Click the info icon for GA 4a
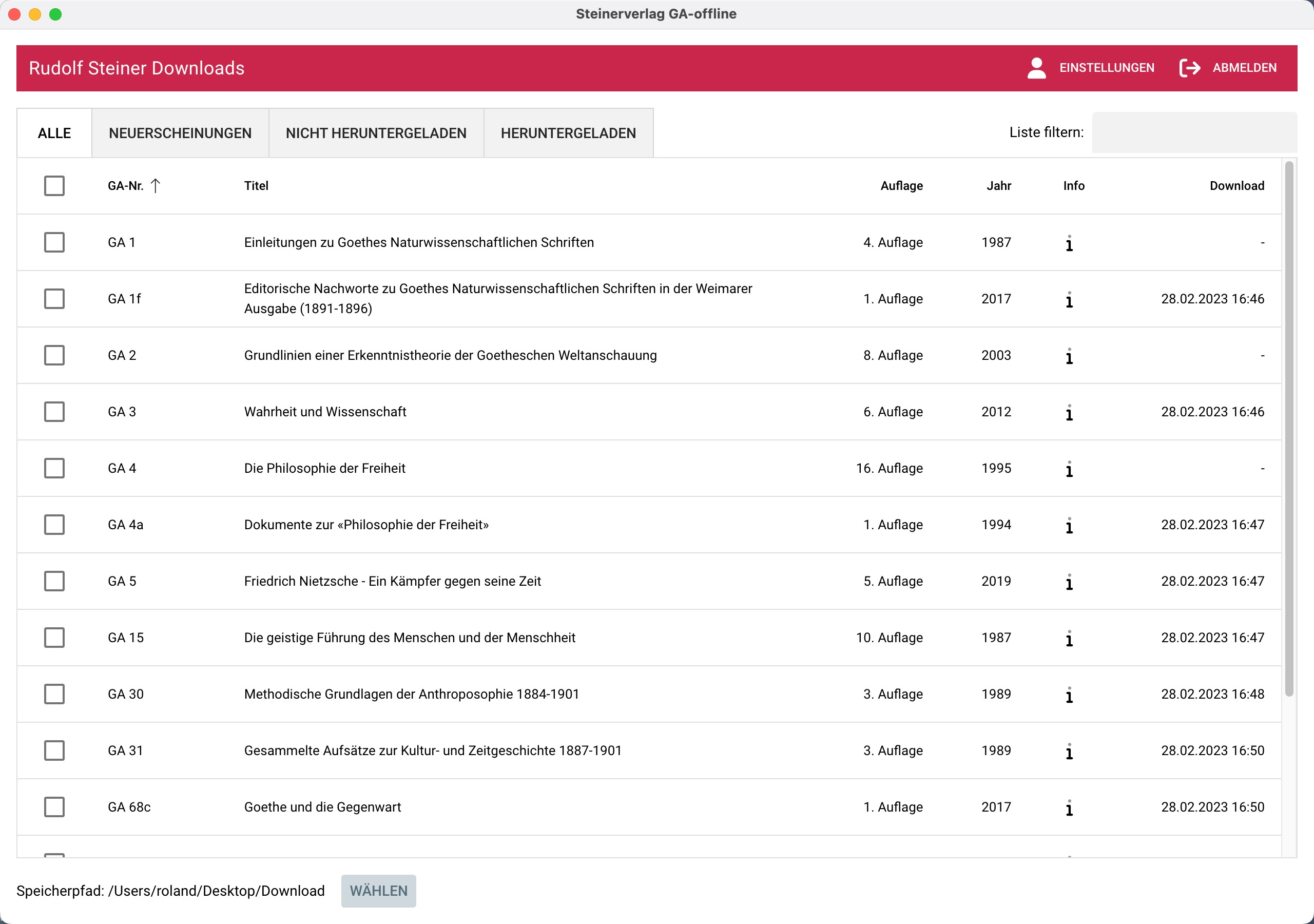Image resolution: width=1314 pixels, height=924 pixels. (x=1070, y=525)
